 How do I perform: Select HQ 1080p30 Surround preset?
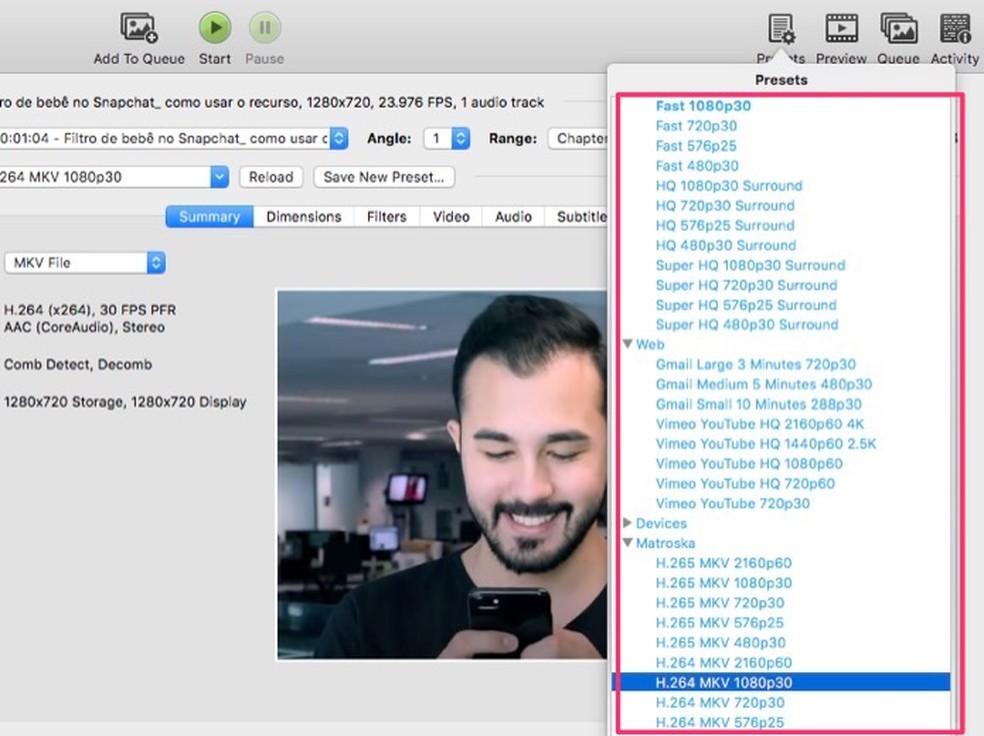pyautogui.click(x=729, y=186)
